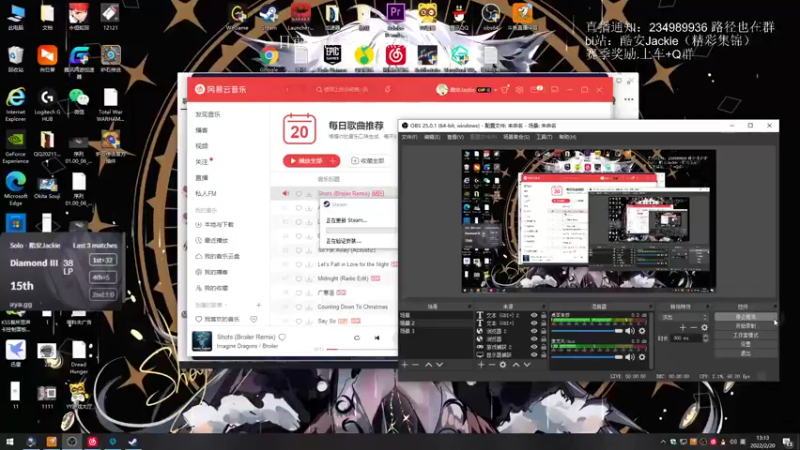Toggle visibility of 显示器捕获 source
The width and height of the screenshot is (800, 450).
(534, 354)
